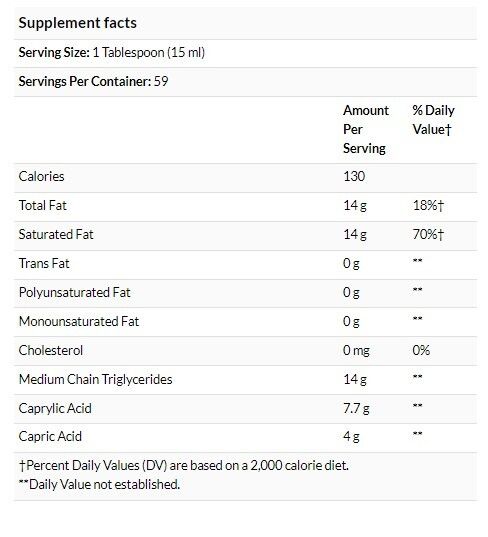Viewport: 488px width, 537px height.
Task: Select the Calories row label
Action: click(x=41, y=176)
